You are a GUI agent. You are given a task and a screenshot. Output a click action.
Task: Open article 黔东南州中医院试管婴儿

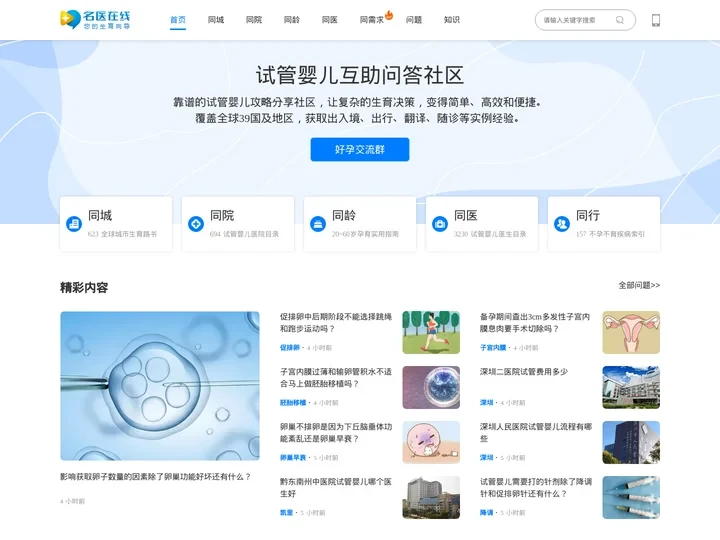(336, 488)
